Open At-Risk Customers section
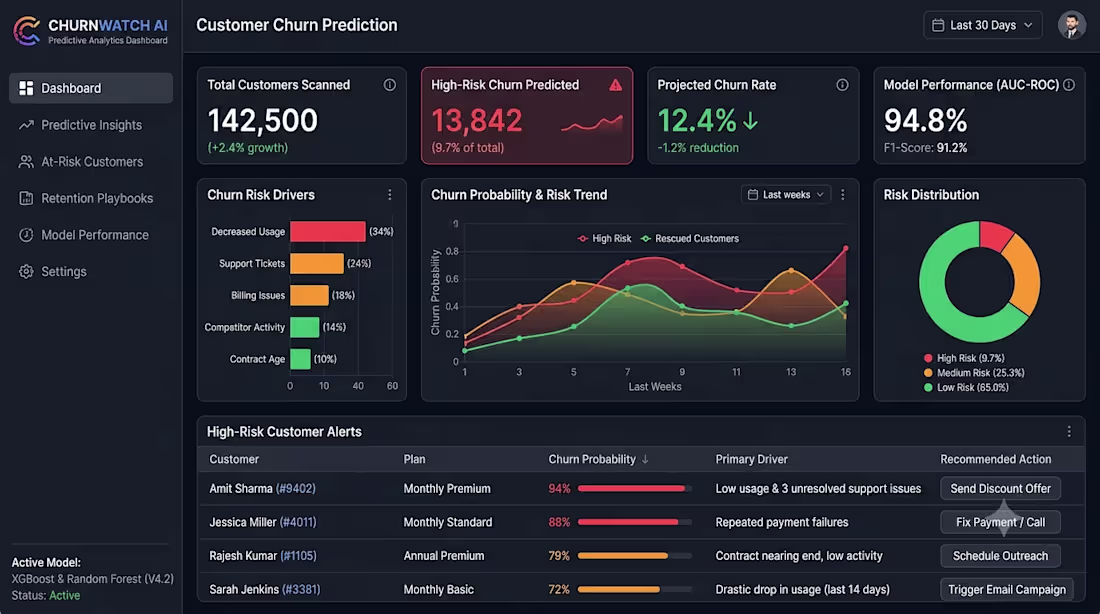The image size is (1100, 614). coord(91,161)
